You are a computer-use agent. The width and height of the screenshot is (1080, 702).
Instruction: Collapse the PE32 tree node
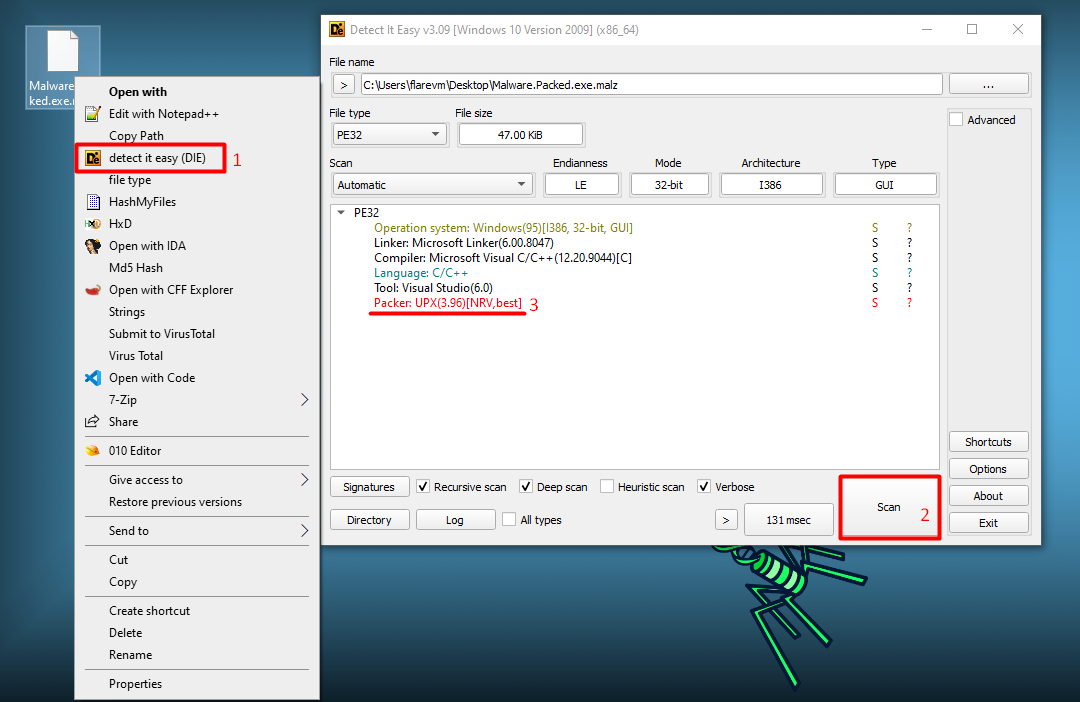(x=342, y=212)
